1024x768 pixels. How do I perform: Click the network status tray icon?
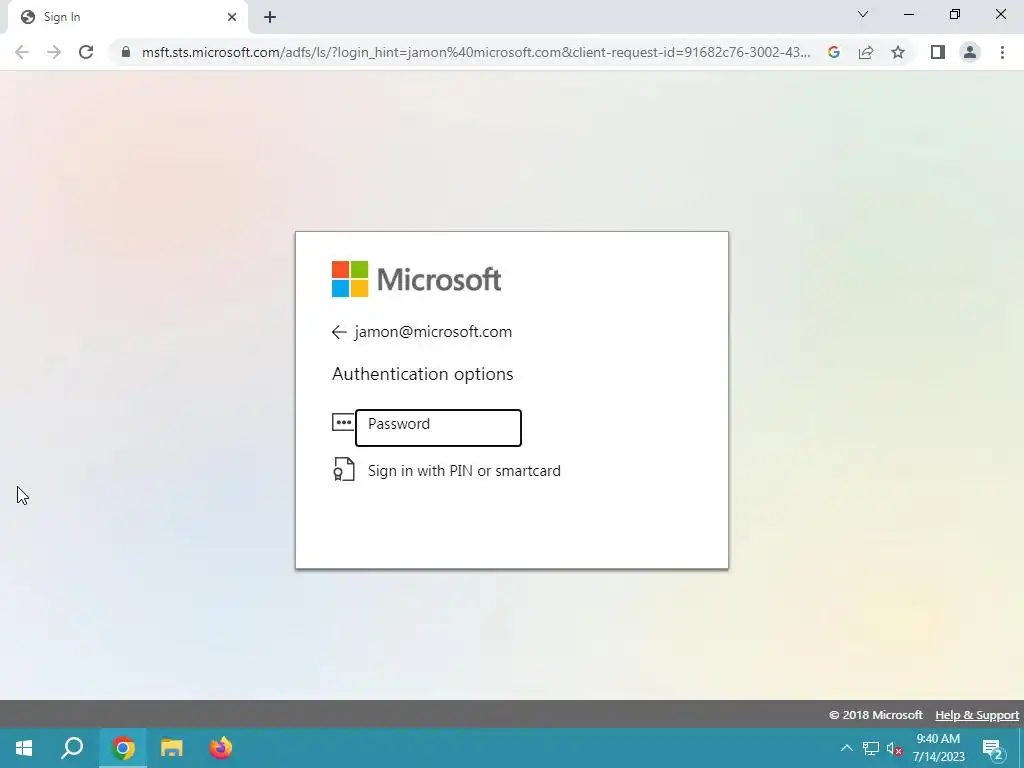[x=871, y=748]
